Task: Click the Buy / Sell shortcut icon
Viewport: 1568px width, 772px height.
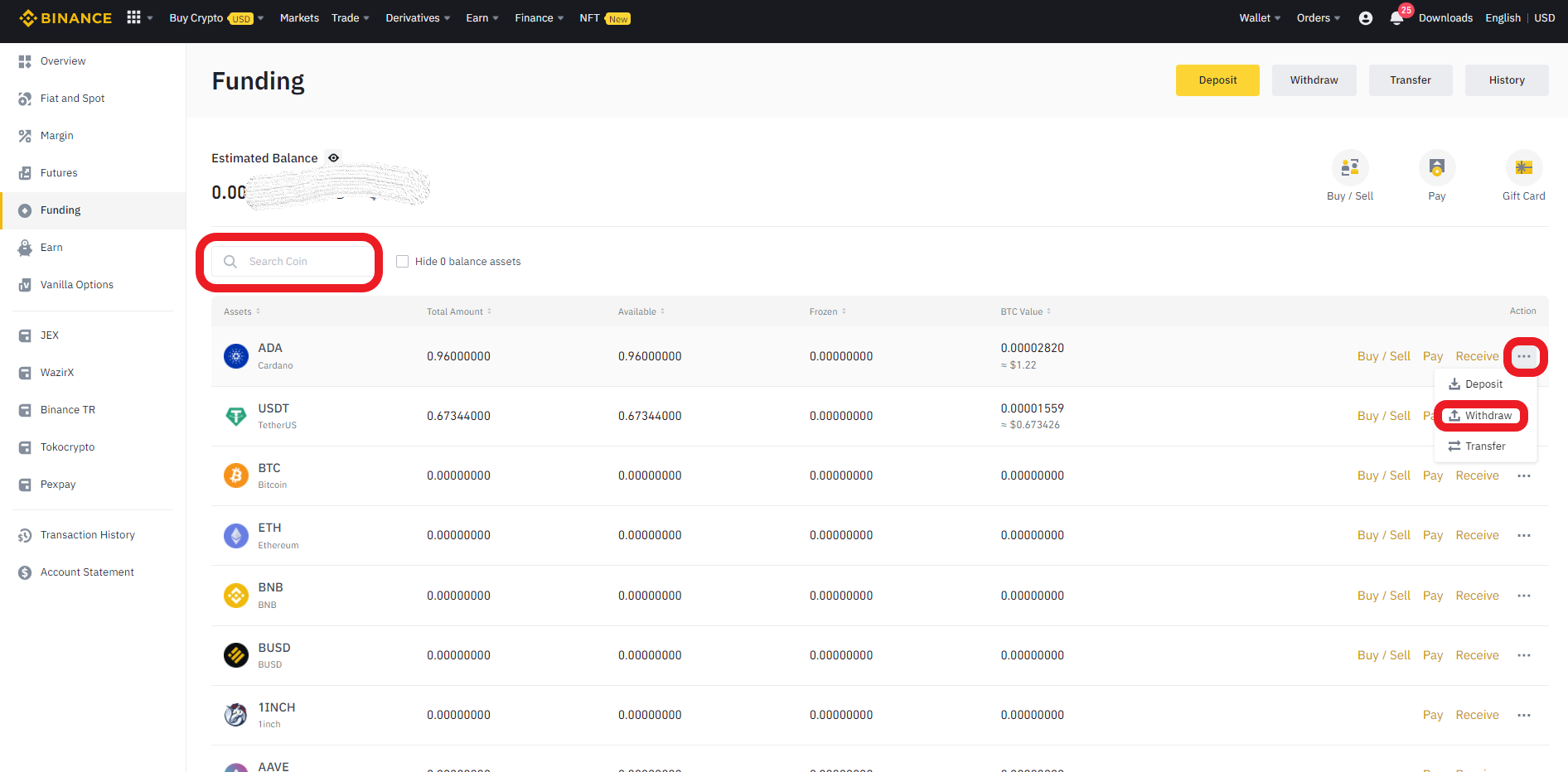Action: 1350,168
